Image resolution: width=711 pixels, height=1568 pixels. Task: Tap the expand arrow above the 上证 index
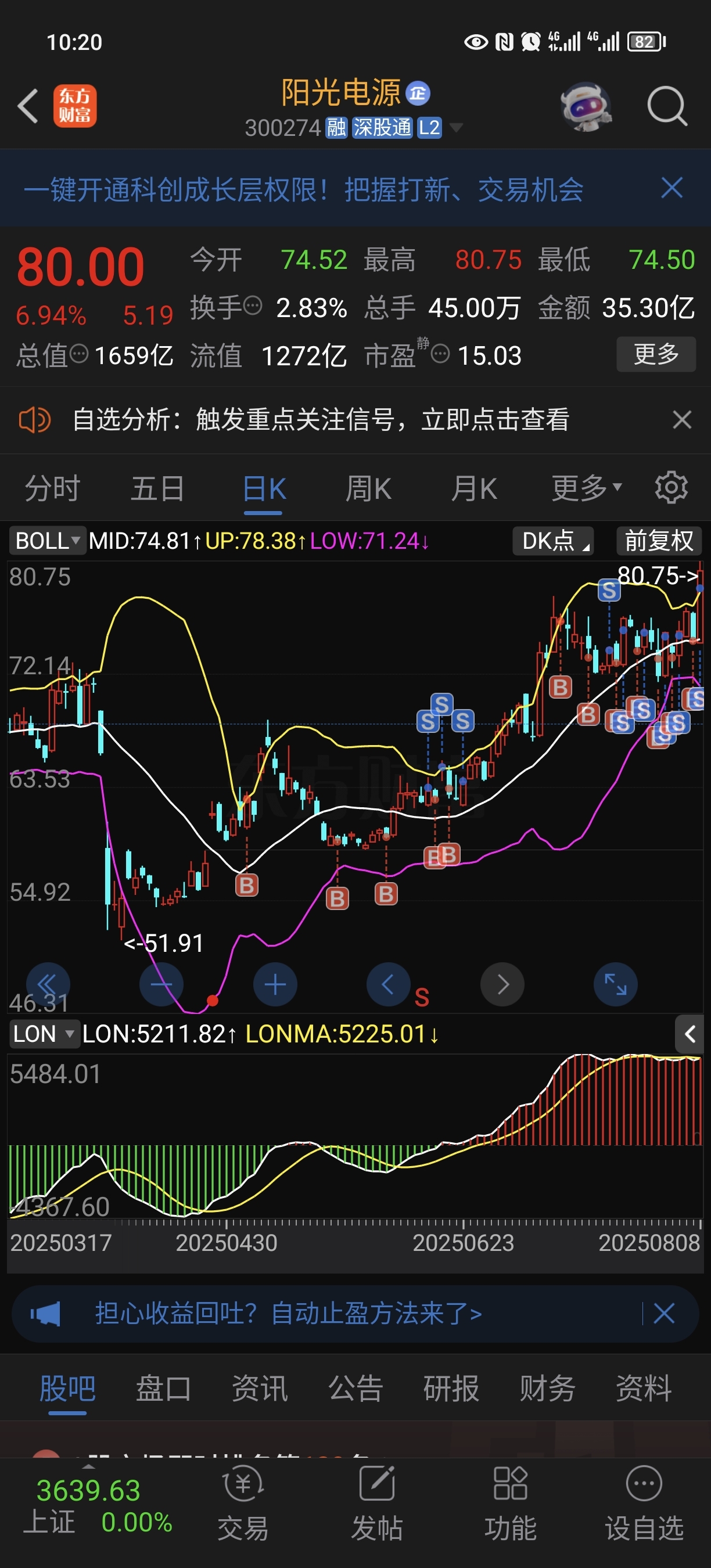coord(89,1466)
